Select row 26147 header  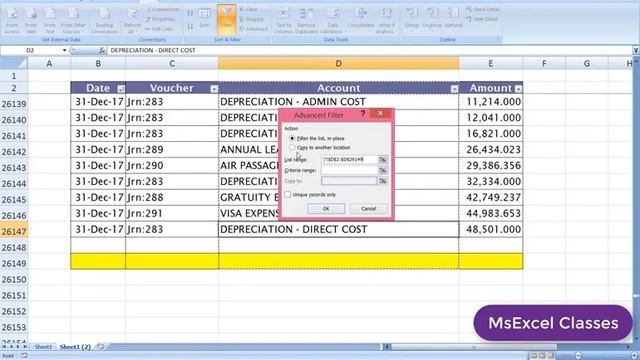pos(14,231)
